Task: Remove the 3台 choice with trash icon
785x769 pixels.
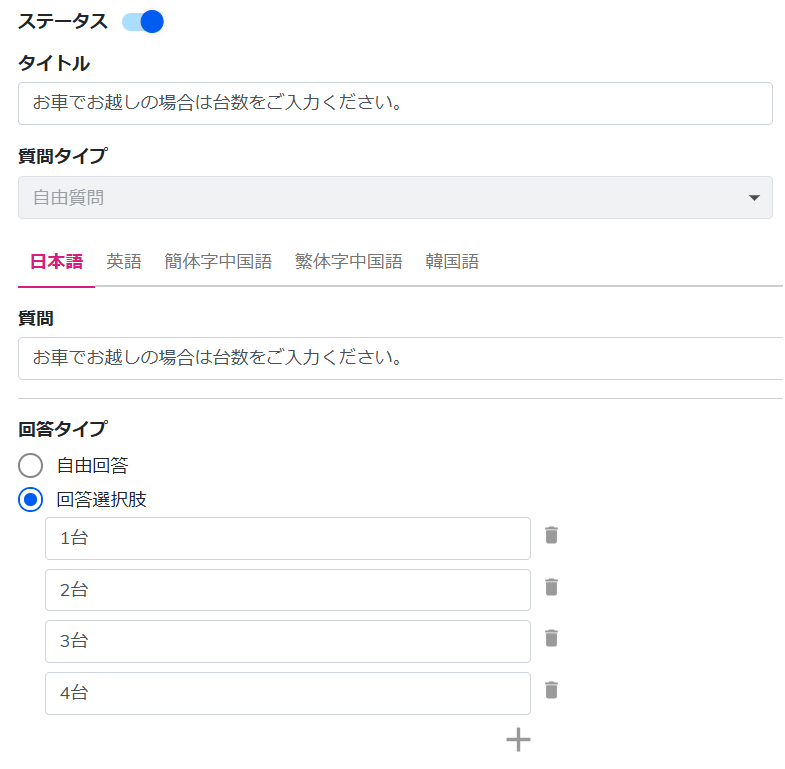Action: pos(551,638)
